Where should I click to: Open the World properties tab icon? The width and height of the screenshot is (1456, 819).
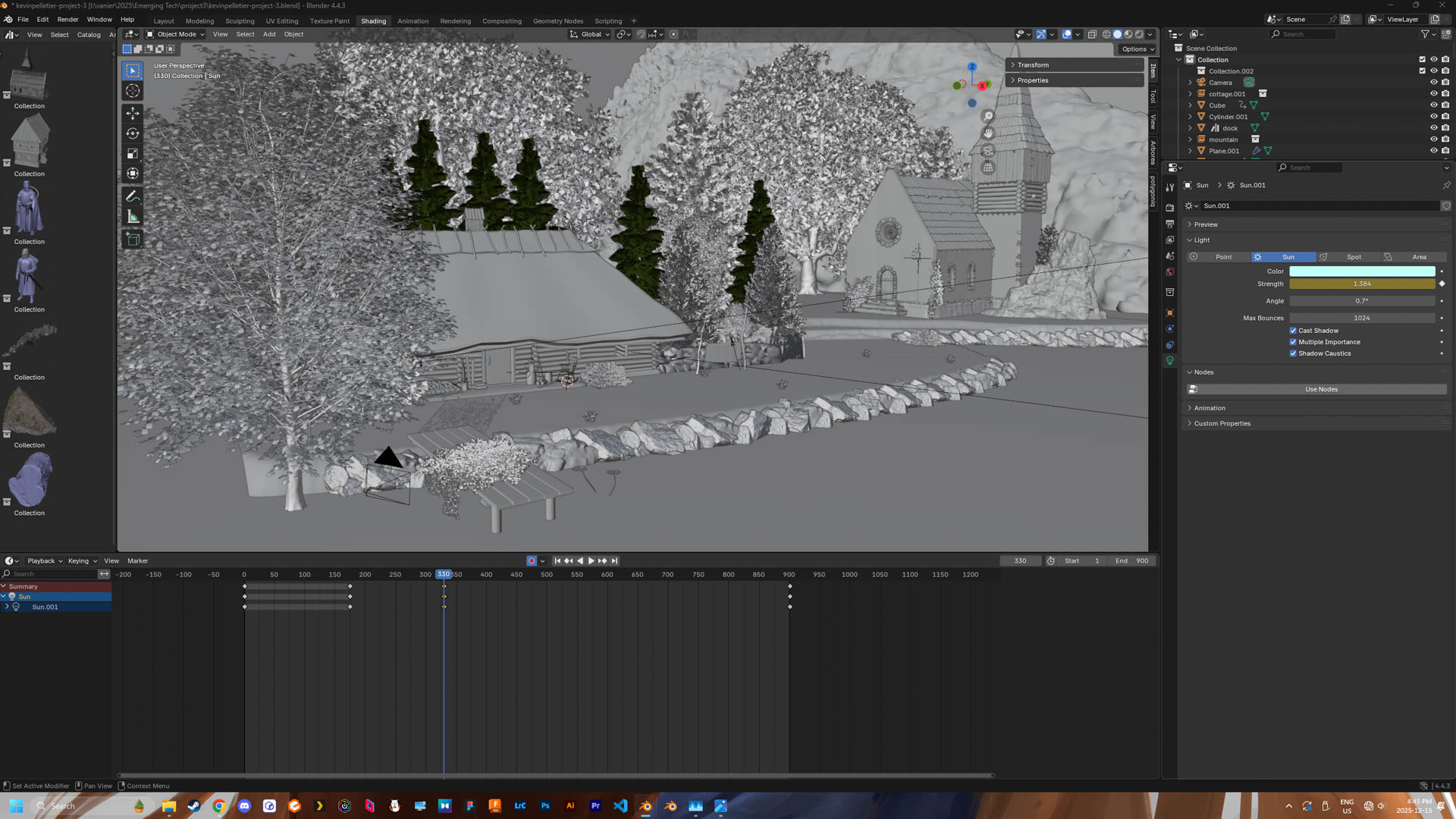(1170, 272)
